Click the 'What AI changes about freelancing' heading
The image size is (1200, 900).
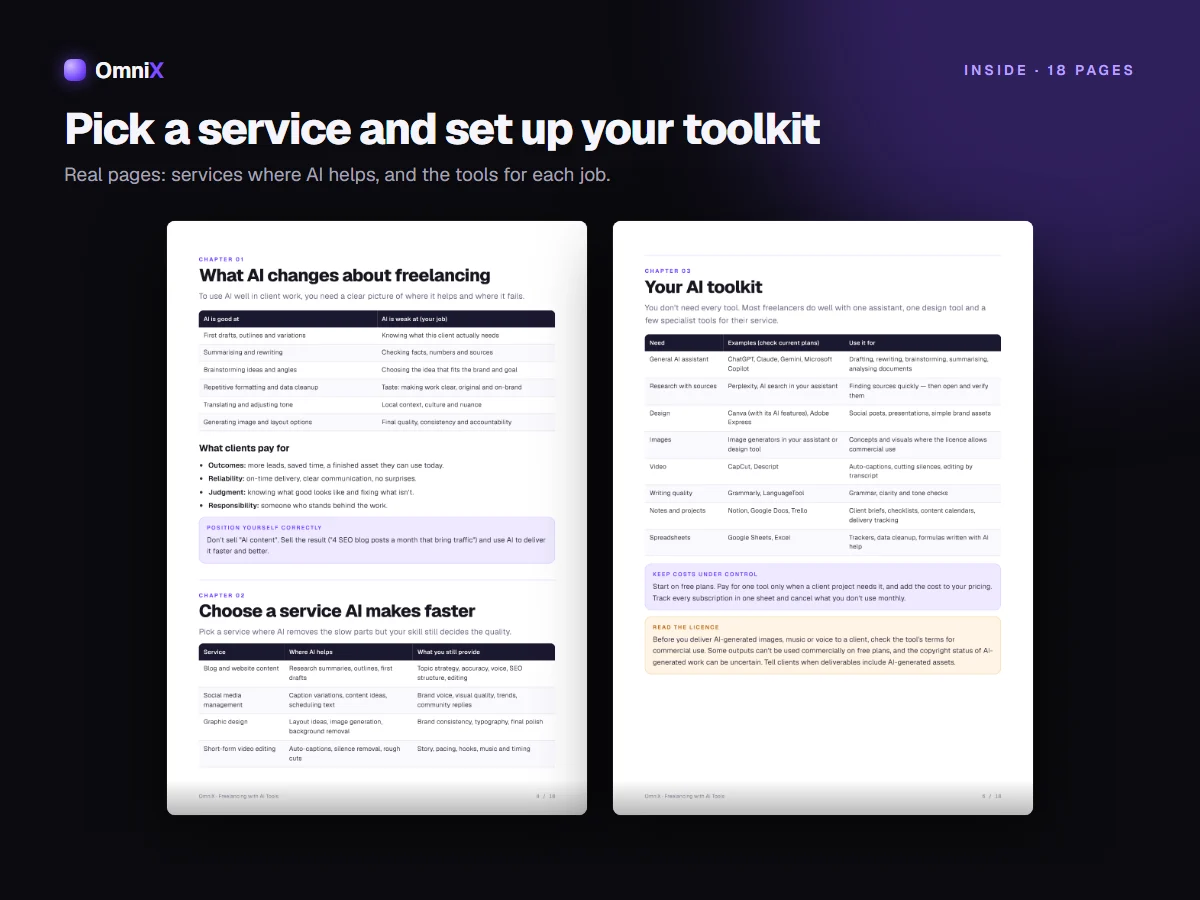pos(344,275)
